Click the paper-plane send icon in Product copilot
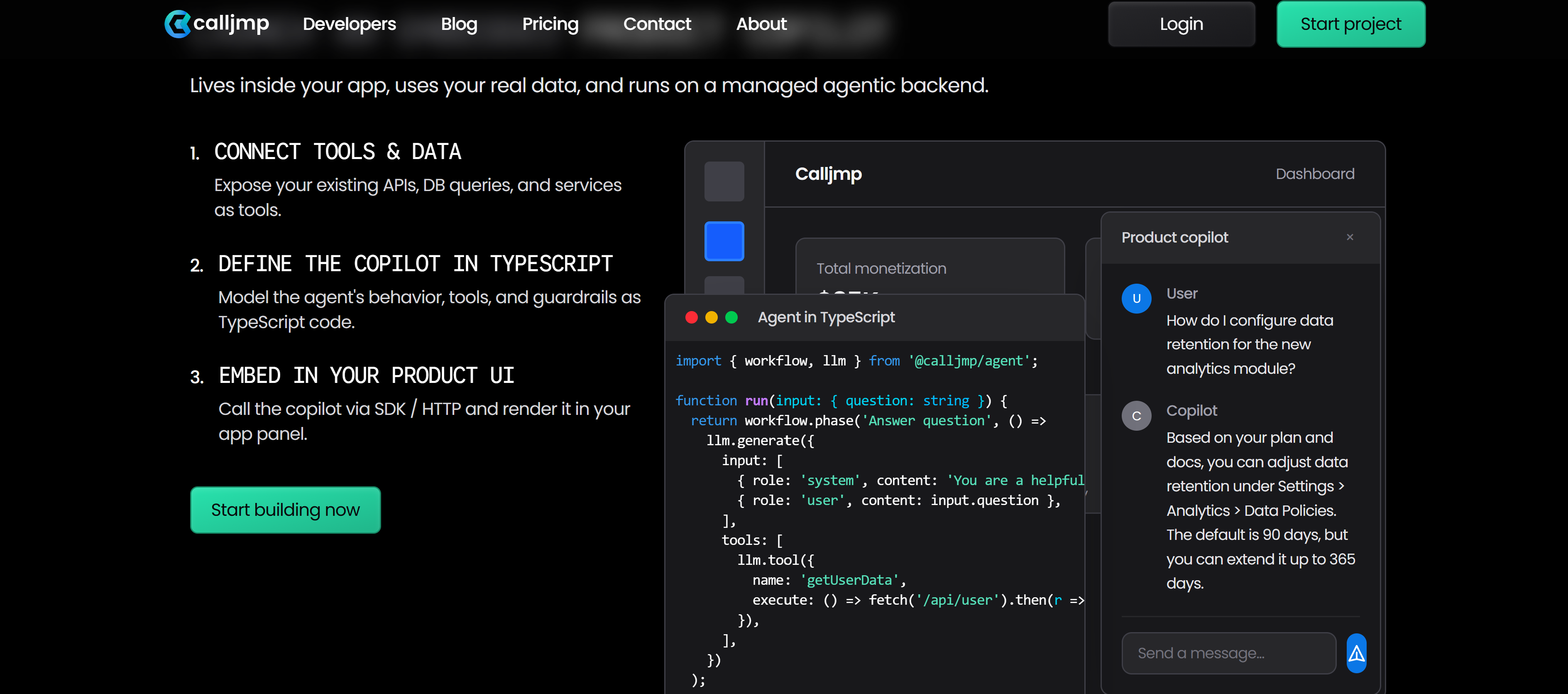 click(x=1356, y=652)
